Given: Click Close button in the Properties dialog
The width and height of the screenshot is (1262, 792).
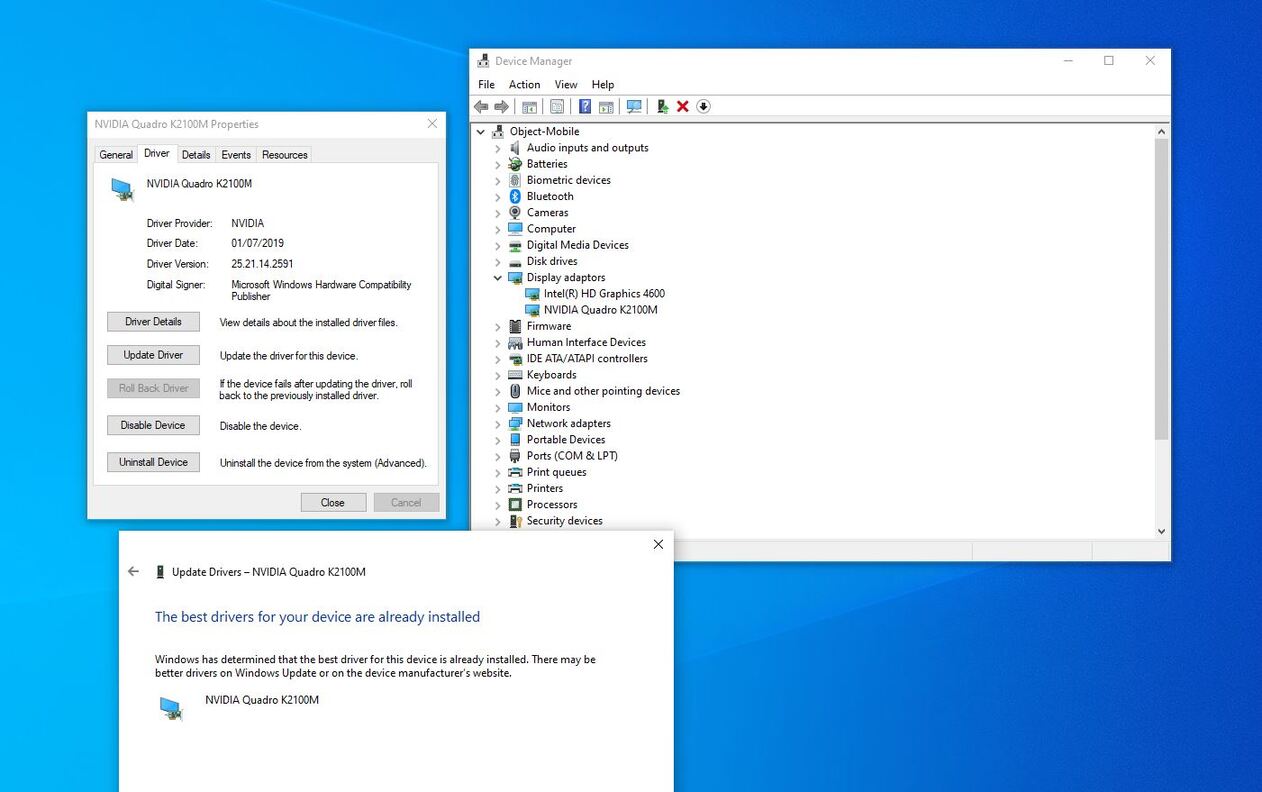Looking at the screenshot, I should coord(333,503).
